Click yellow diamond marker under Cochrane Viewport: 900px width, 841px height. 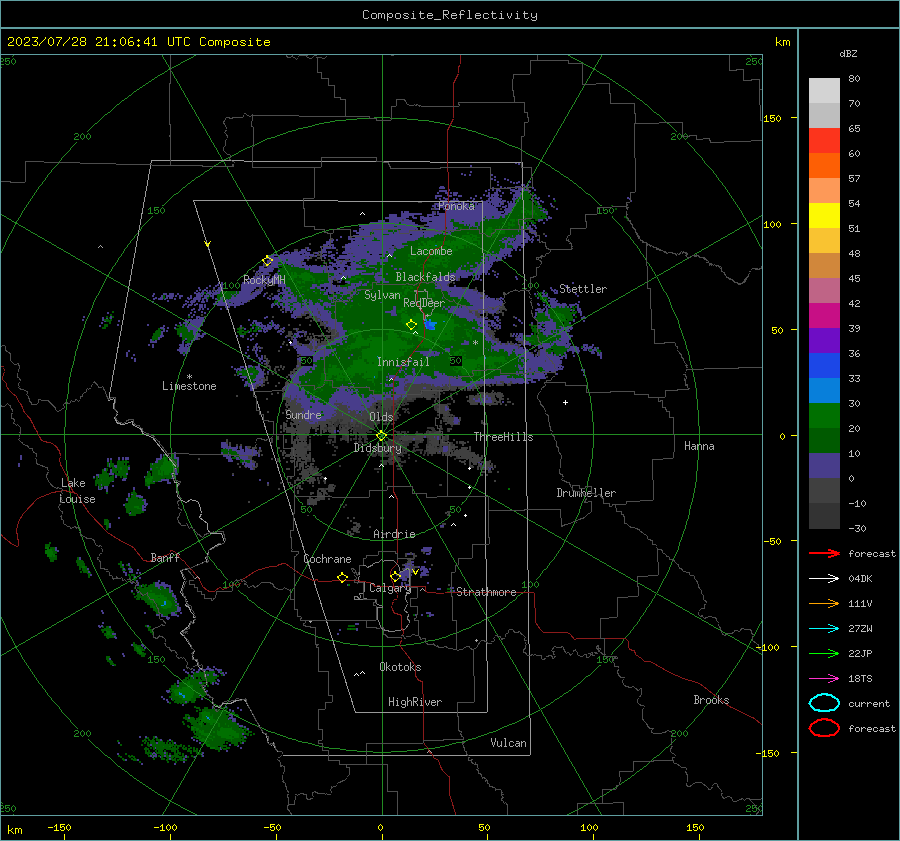point(342,578)
